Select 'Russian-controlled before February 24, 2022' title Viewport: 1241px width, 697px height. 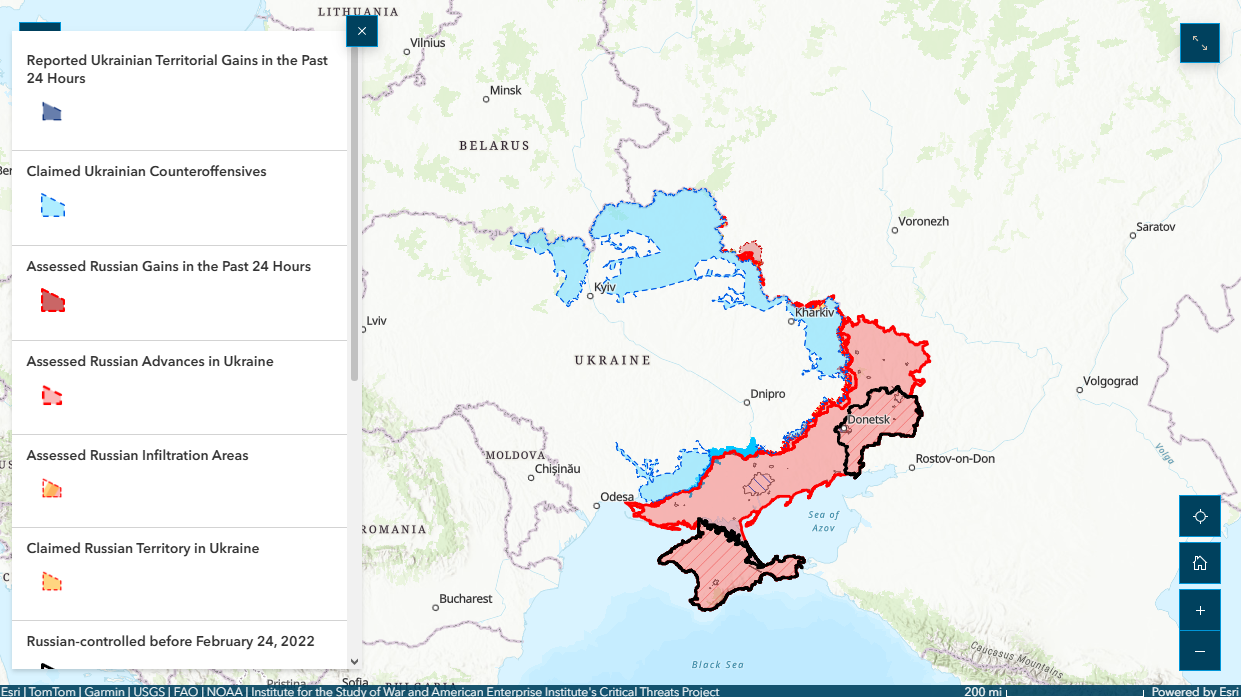coord(170,641)
